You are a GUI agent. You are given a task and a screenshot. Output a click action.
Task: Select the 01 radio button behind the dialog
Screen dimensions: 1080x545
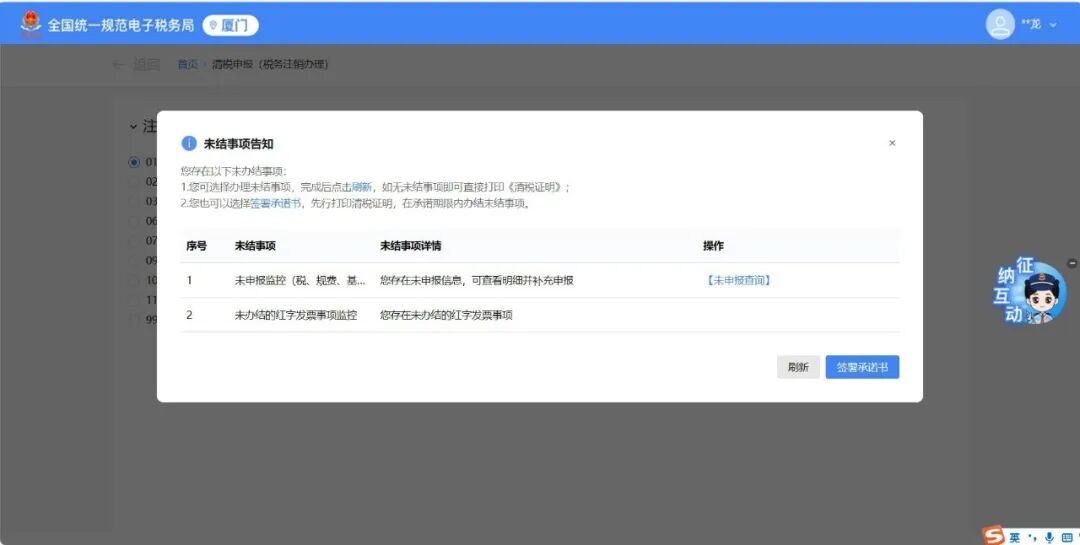tap(134, 162)
